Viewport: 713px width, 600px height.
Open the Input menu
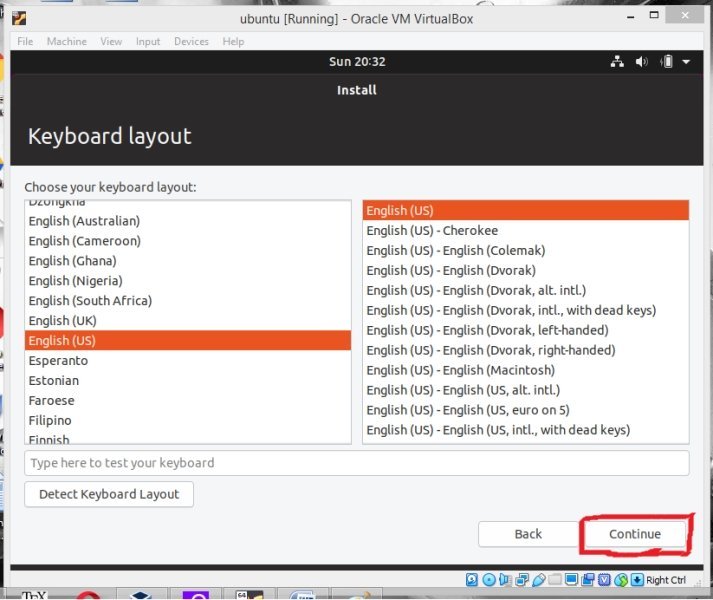pos(148,41)
